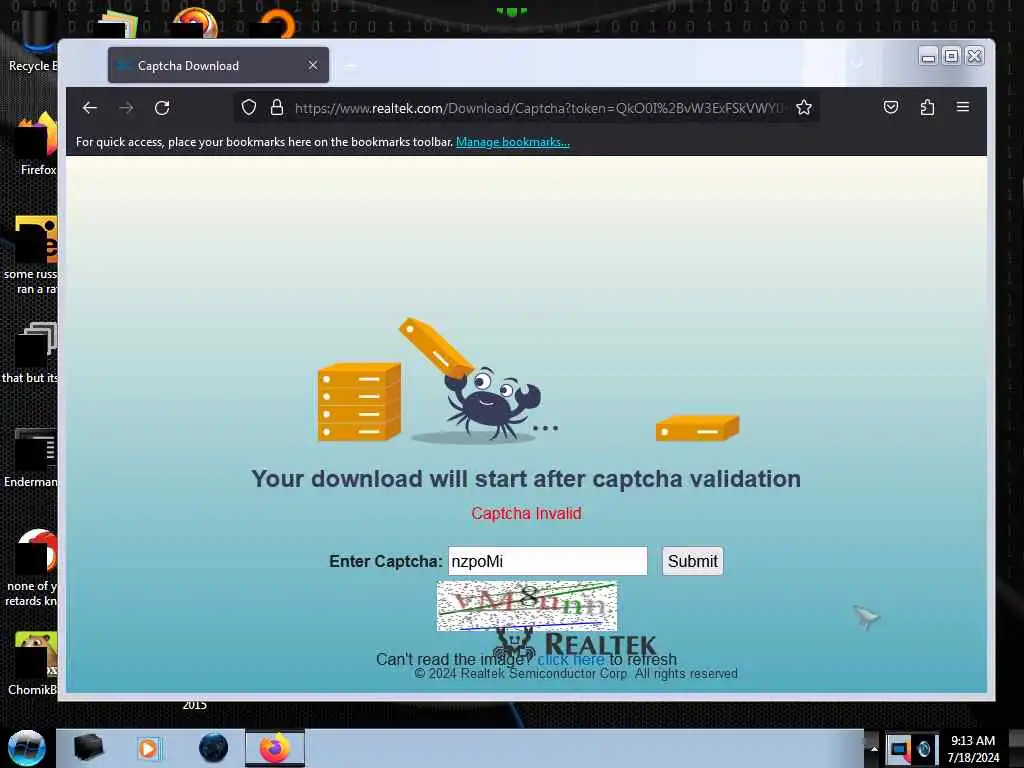Click the Realtek copyright footer text

point(576,673)
